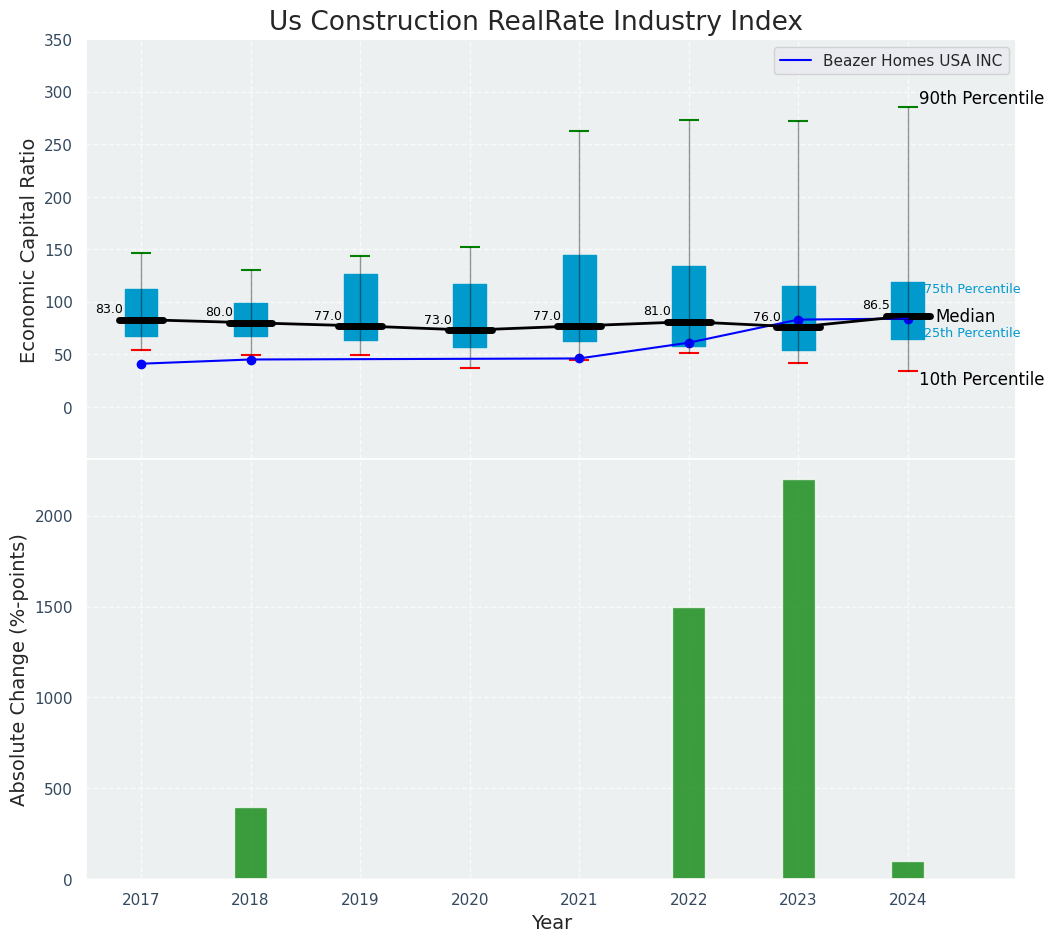
Task: Click the small green 2024 bar
Action: tap(907, 870)
